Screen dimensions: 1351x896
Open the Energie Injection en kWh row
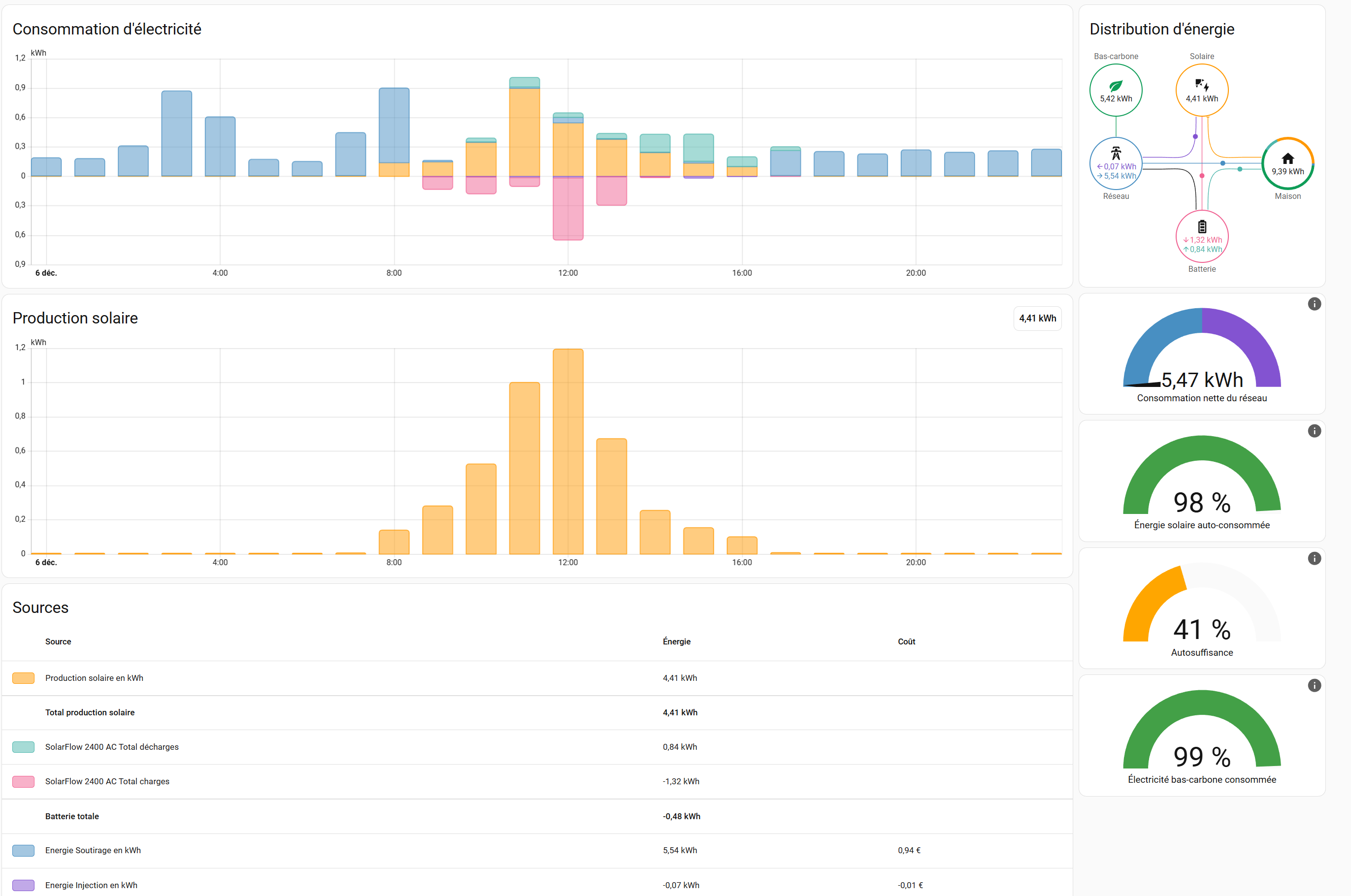pos(92,885)
